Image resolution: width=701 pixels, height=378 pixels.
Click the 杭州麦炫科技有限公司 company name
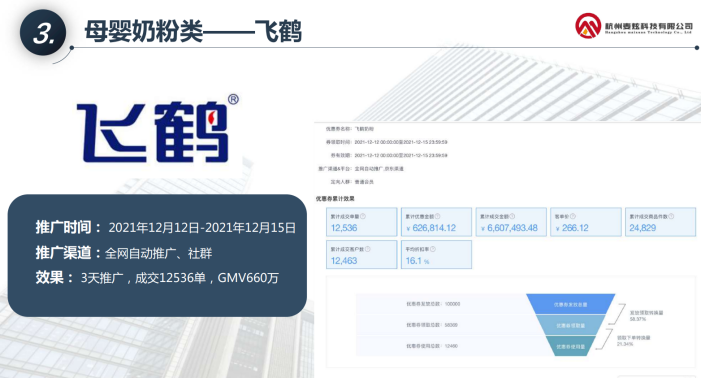(x=648, y=26)
